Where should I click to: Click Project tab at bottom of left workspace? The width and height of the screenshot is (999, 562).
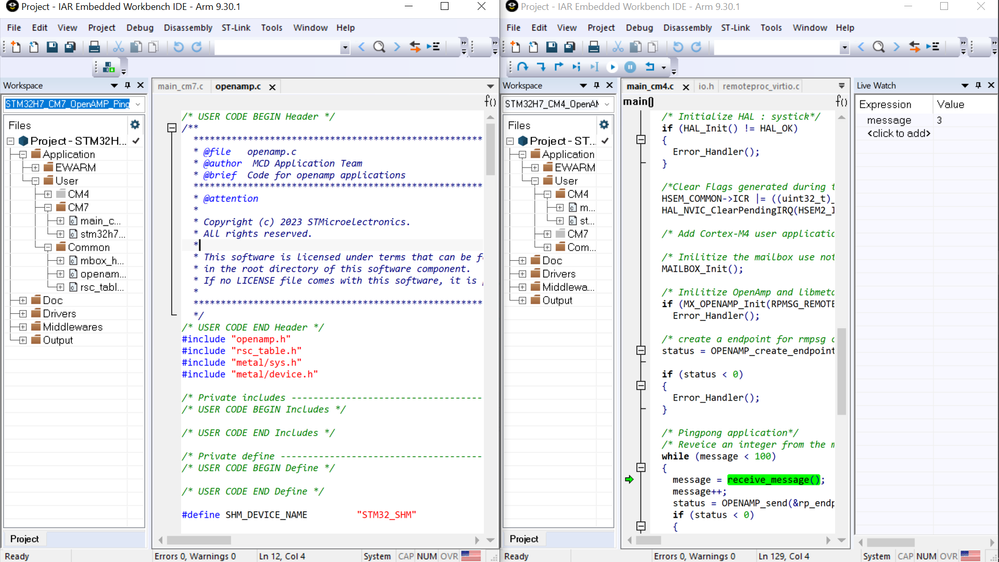(24, 539)
